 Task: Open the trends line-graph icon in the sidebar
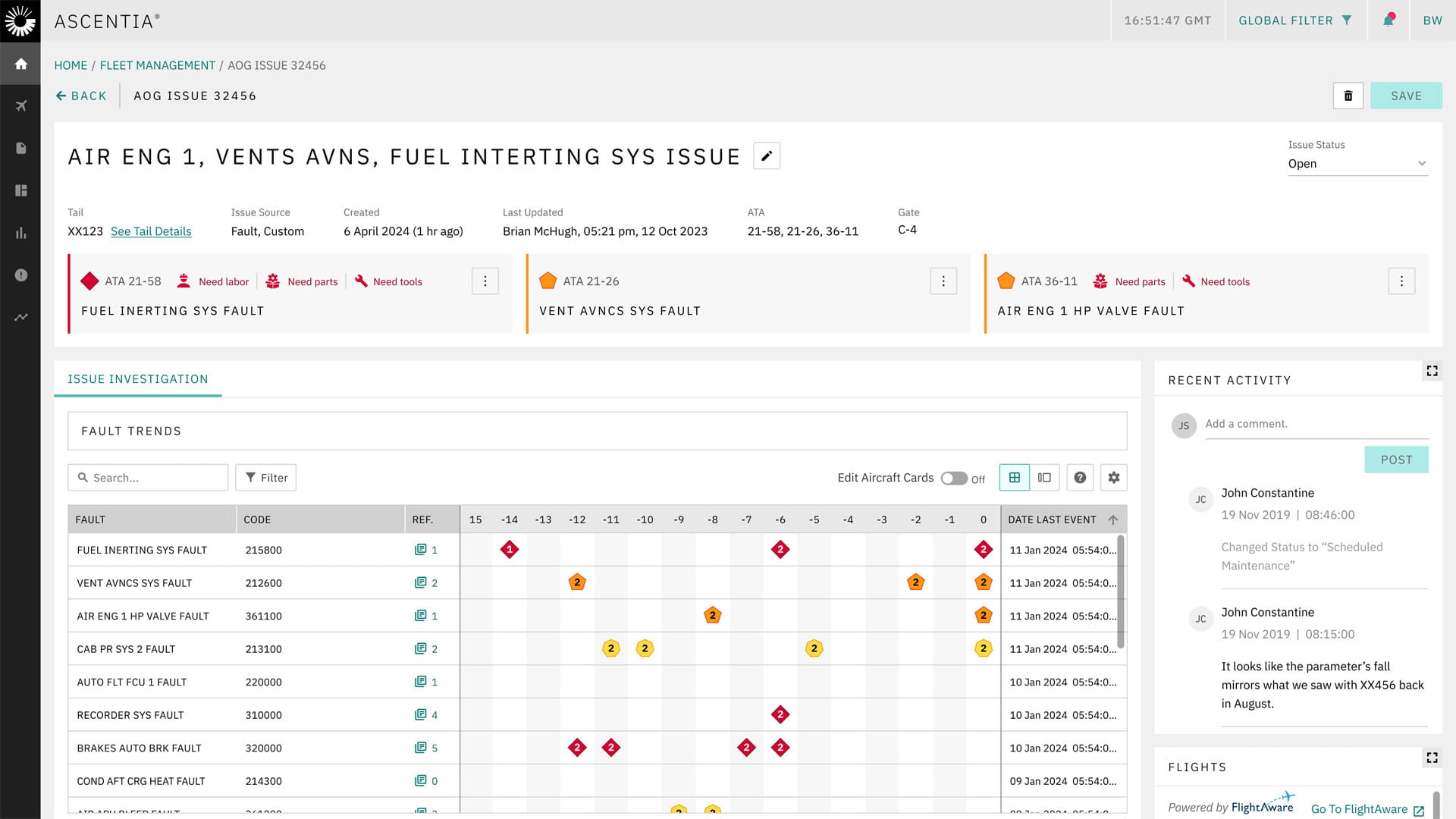click(20, 317)
